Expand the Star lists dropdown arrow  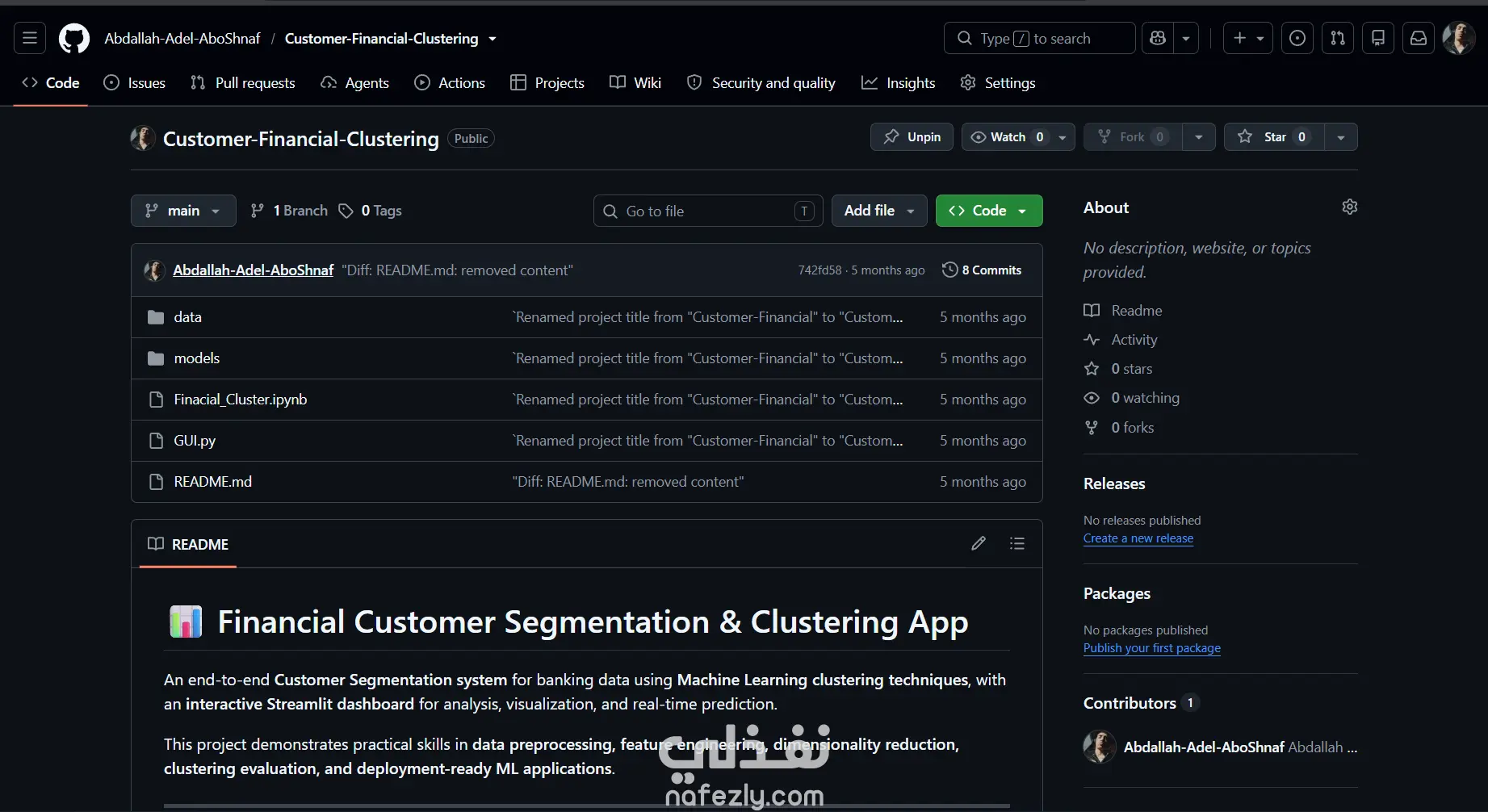(1341, 137)
